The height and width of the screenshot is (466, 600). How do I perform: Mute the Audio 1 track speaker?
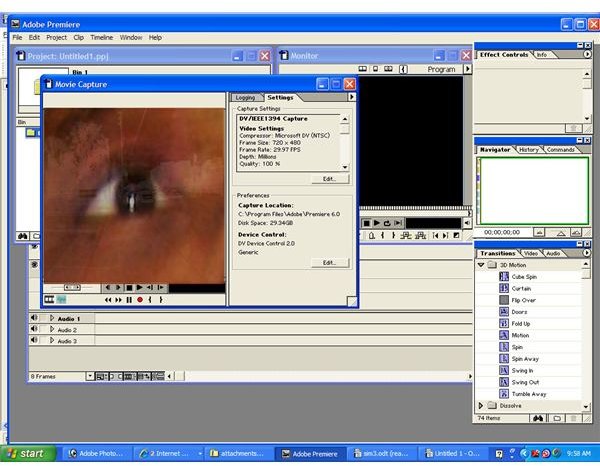click(34, 318)
